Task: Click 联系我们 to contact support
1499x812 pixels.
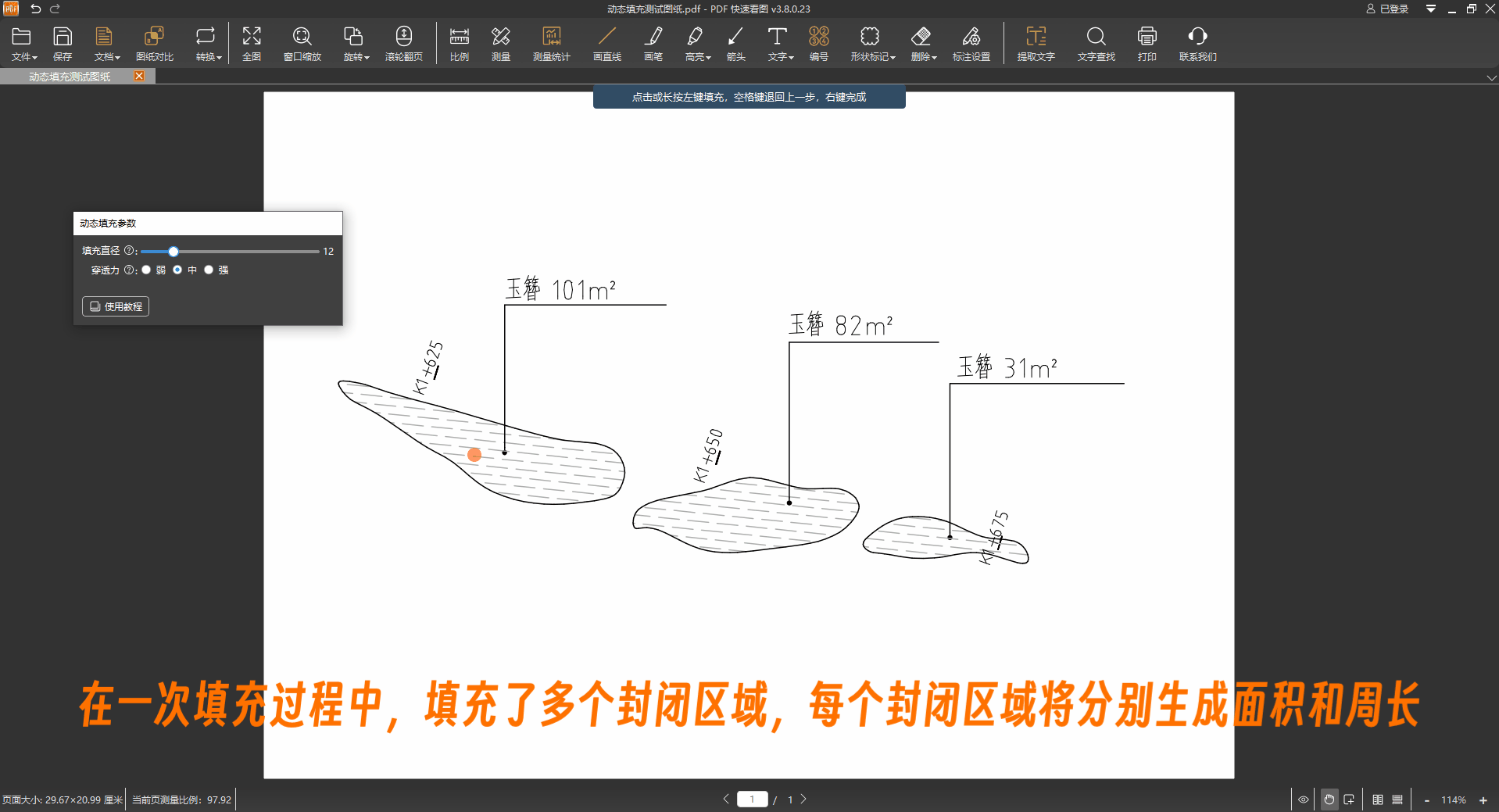Action: pyautogui.click(x=1197, y=43)
